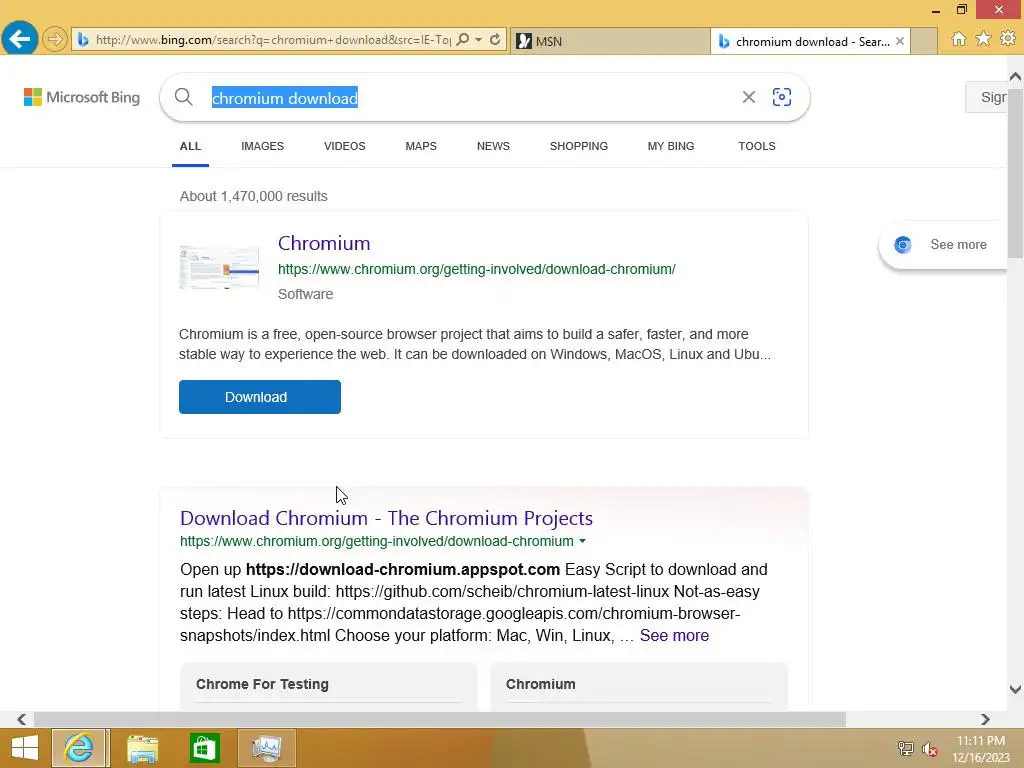
Task: Select the ALL results tab
Action: pyautogui.click(x=190, y=146)
